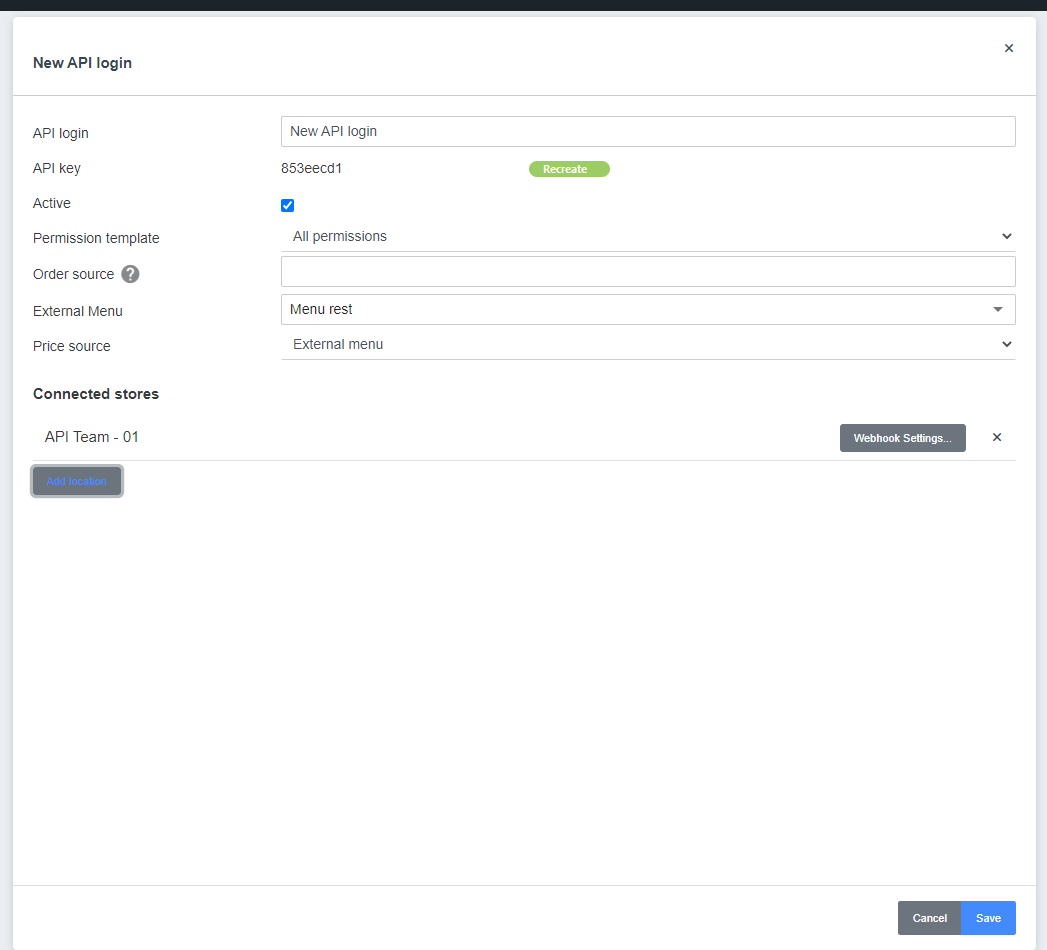Click the Connected stores heading
Image resolution: width=1047 pixels, height=950 pixels.
tap(96, 394)
